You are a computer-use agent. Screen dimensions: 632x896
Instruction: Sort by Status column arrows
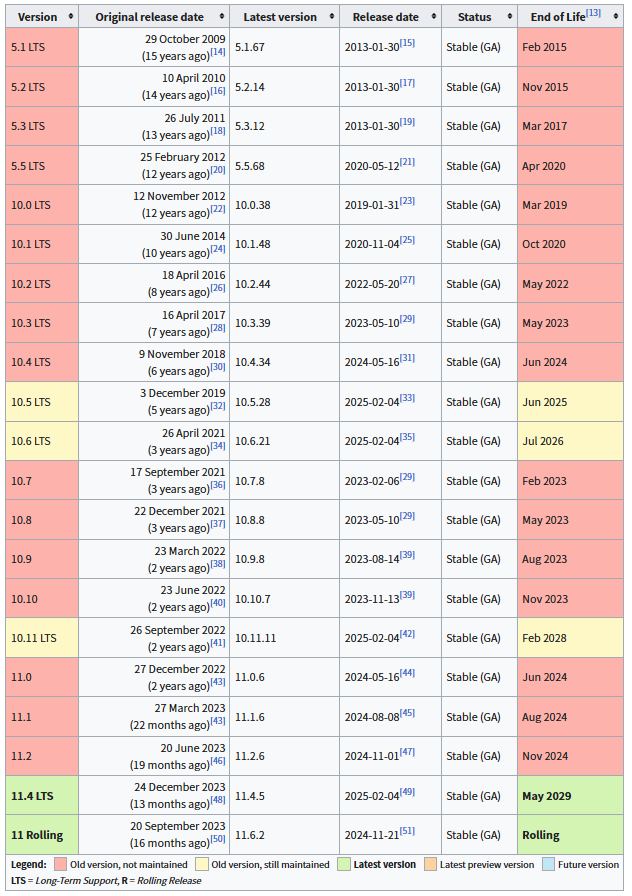tap(510, 17)
